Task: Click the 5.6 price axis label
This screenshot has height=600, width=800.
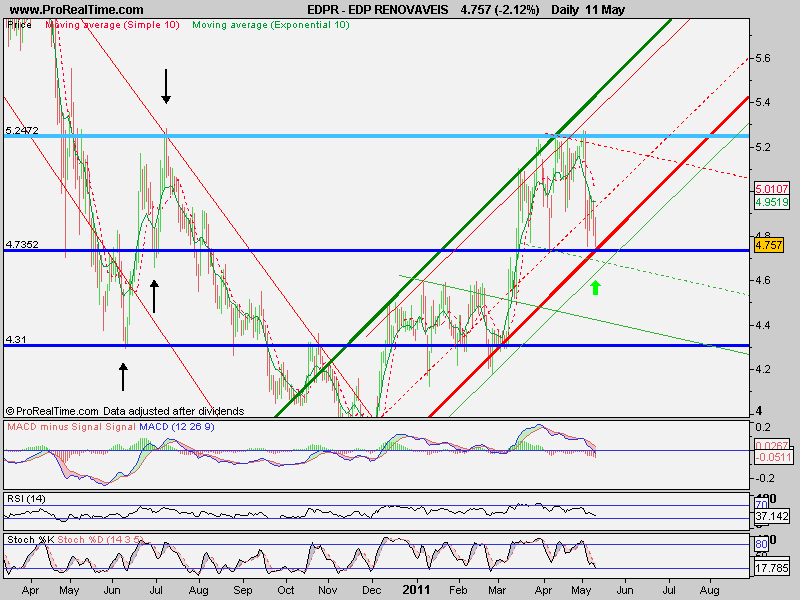Action: [x=763, y=58]
